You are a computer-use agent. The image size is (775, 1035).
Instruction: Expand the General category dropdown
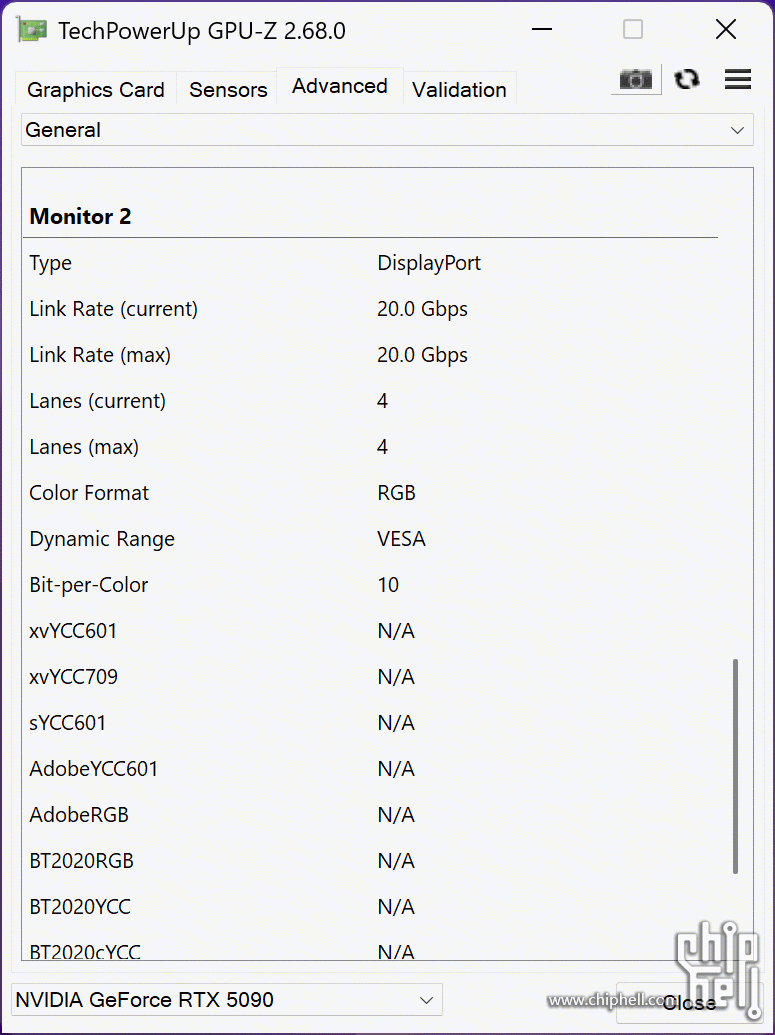[387, 130]
